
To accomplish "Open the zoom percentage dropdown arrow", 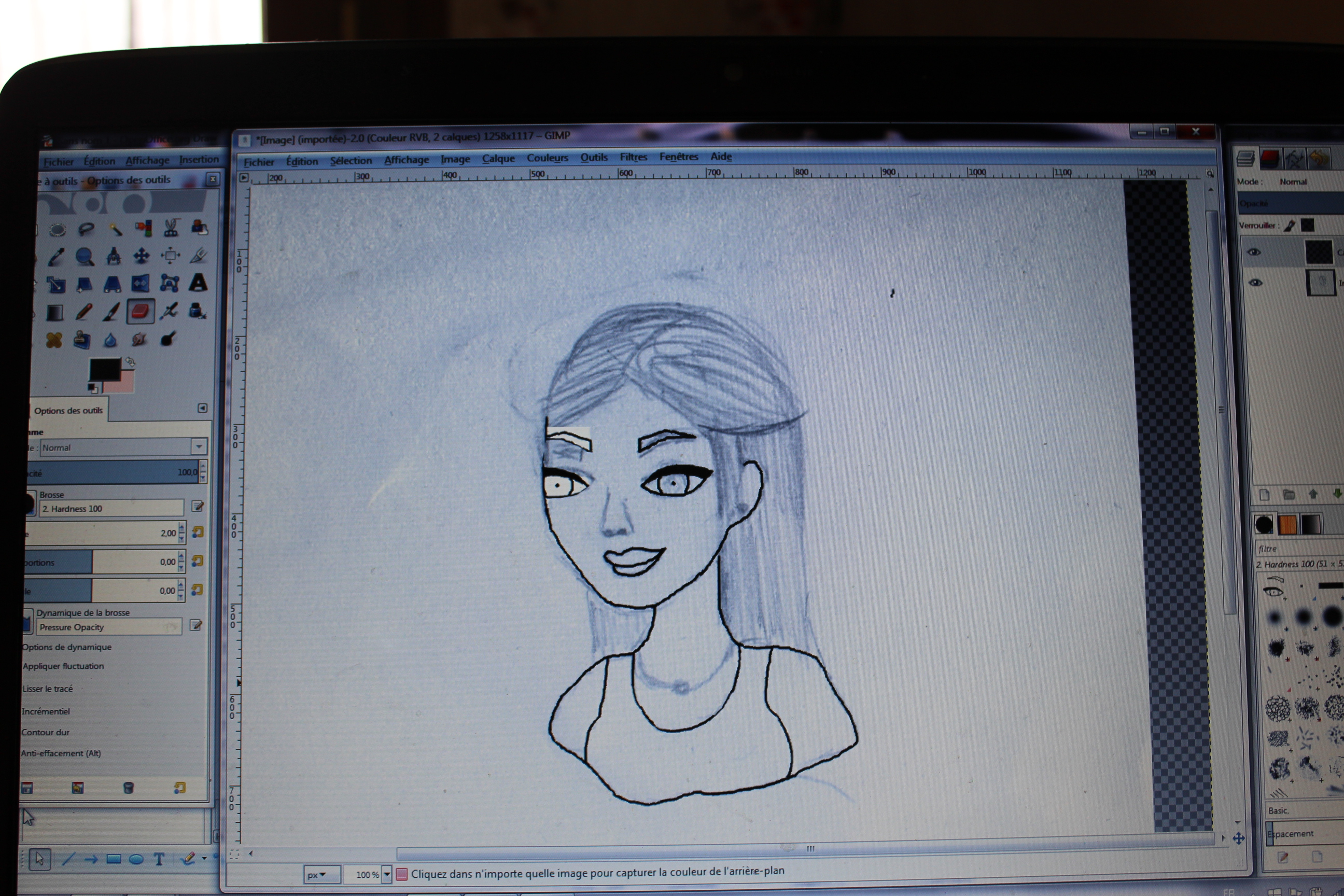I will click(387, 874).
